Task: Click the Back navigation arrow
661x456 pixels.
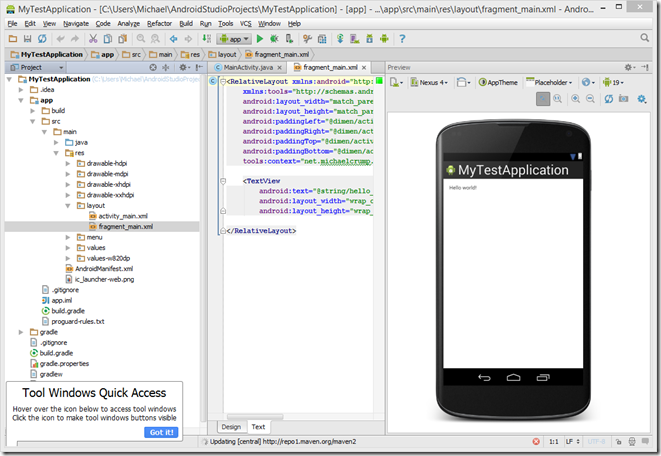Action: (174, 39)
